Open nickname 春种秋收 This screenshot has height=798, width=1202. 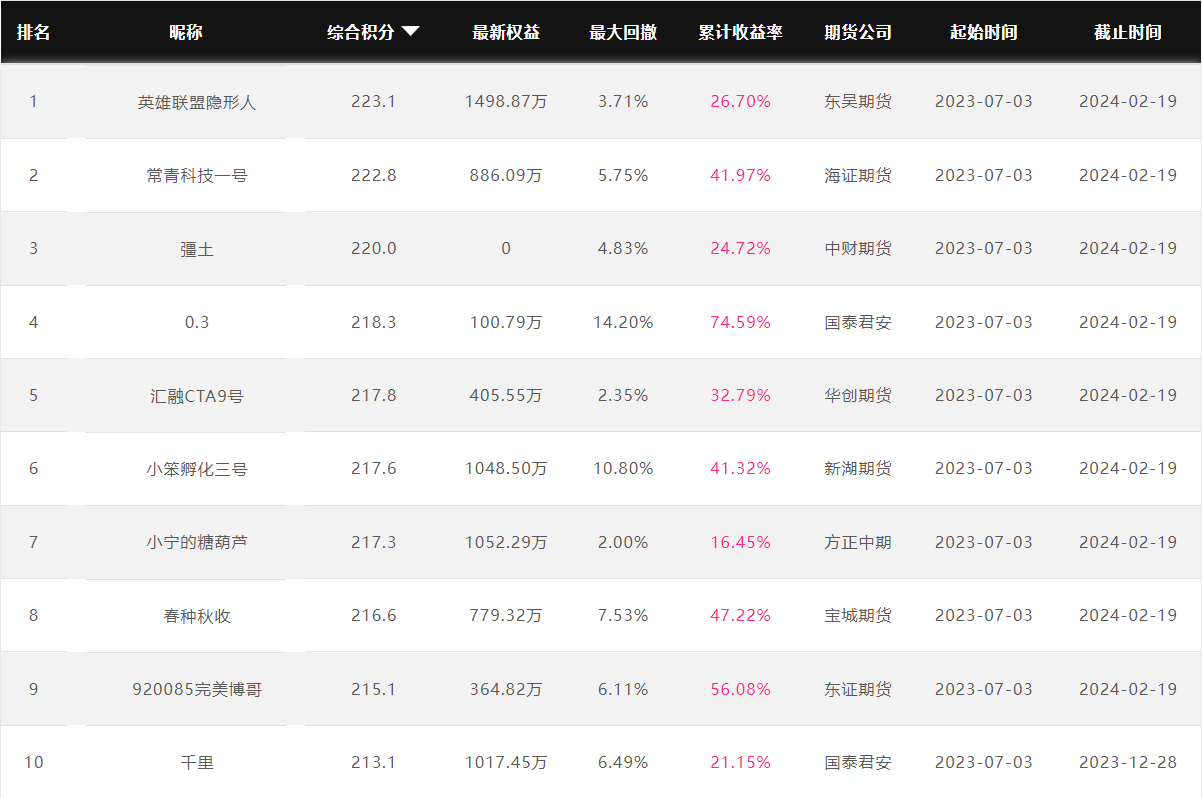click(x=197, y=616)
